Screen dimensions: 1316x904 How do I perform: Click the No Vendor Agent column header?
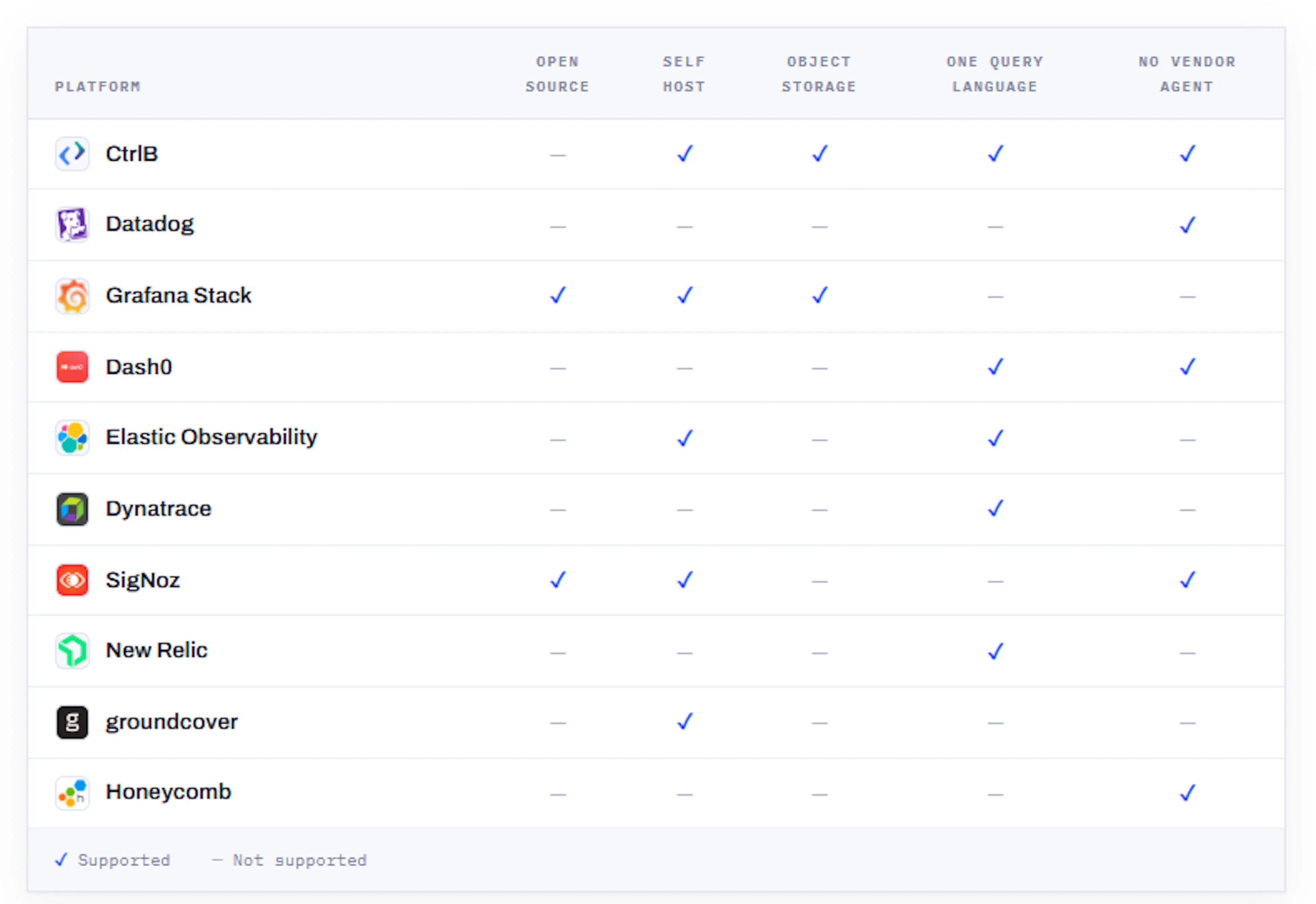tap(1187, 74)
